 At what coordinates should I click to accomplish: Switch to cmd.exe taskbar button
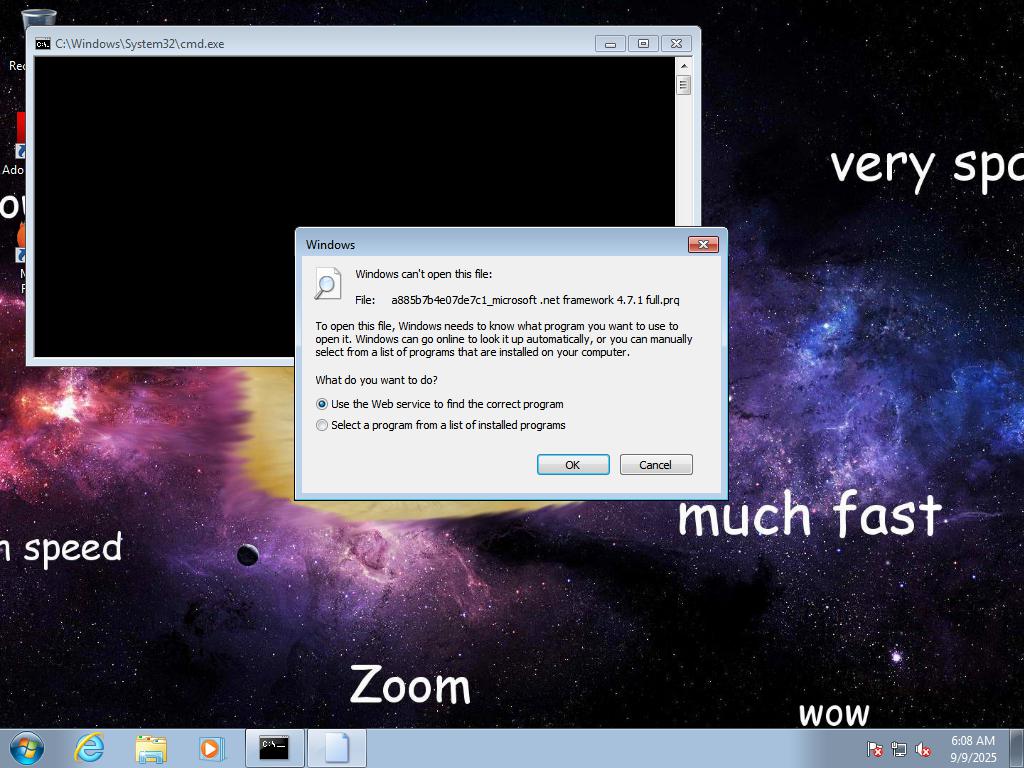click(274, 748)
